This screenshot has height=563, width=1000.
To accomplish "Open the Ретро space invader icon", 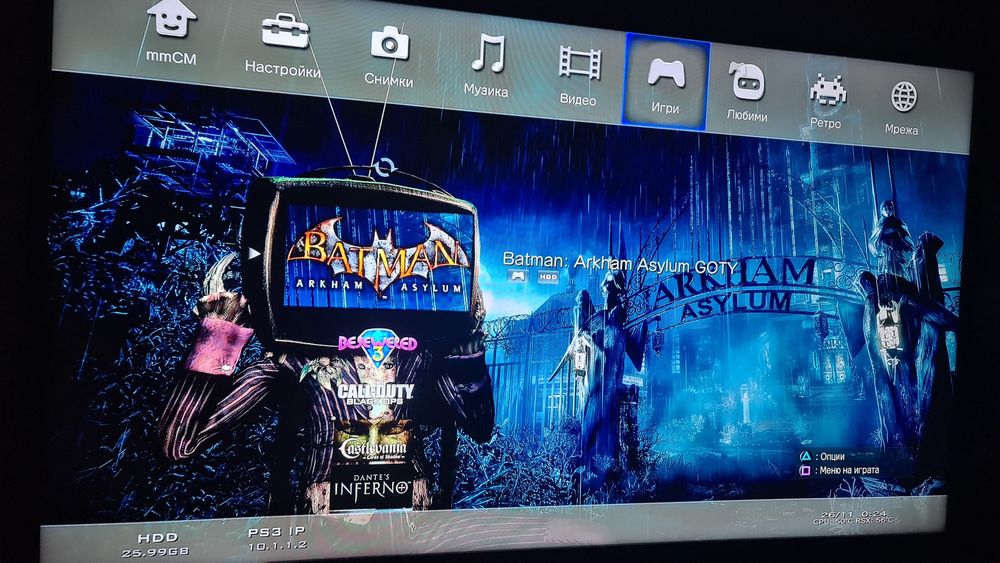I will (828, 90).
